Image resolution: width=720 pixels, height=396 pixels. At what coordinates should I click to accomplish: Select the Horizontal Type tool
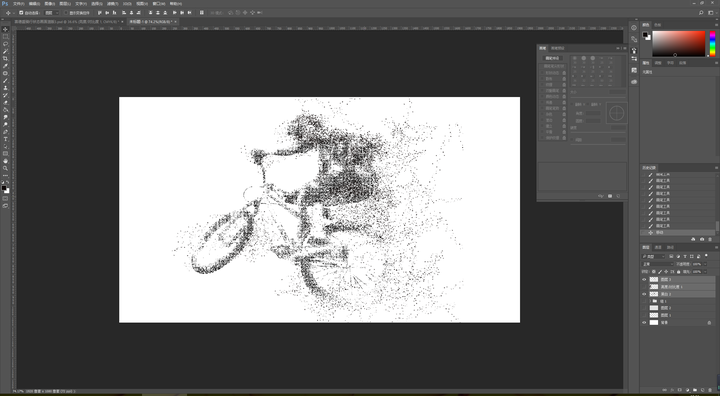pos(6,139)
